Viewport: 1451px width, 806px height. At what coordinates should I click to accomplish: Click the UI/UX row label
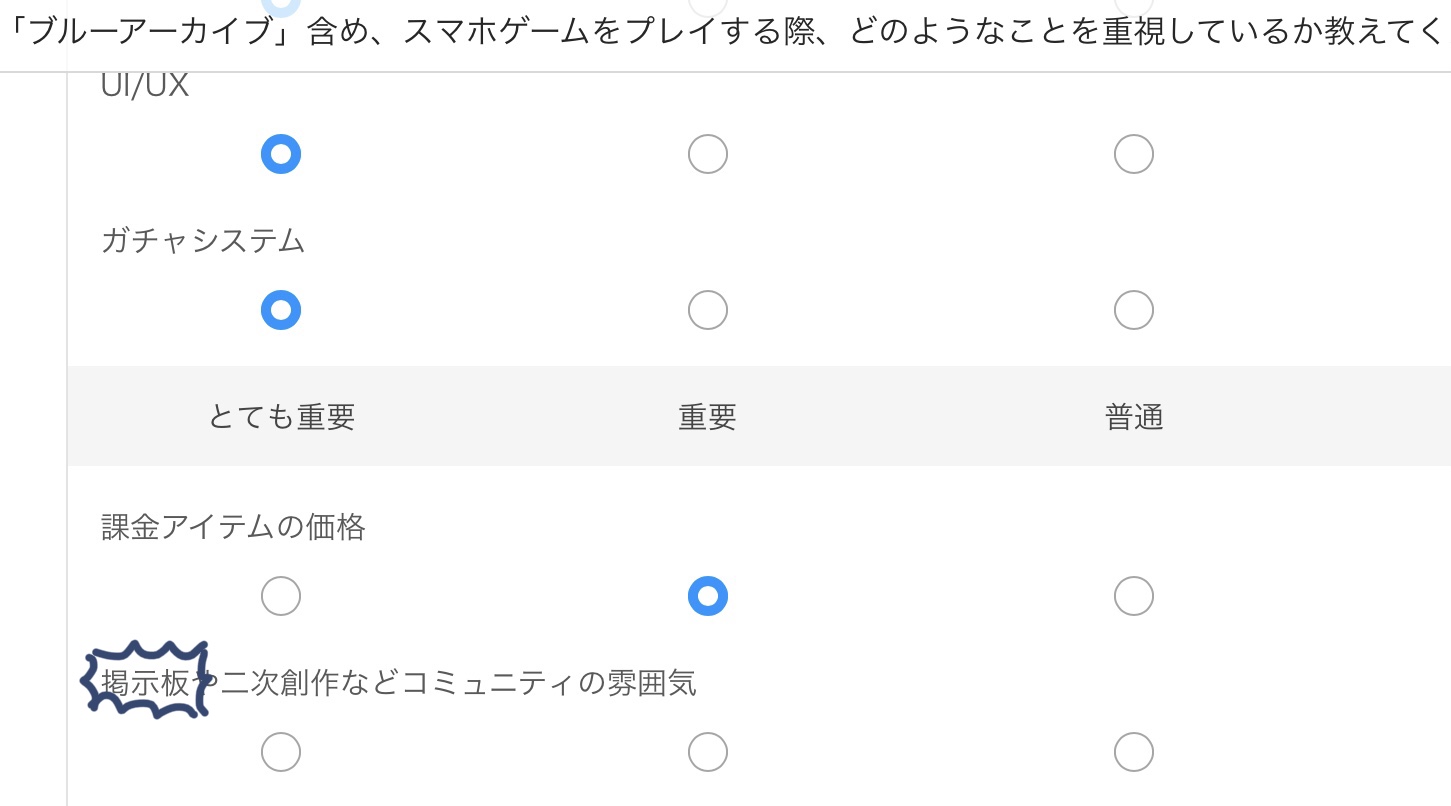[145, 86]
